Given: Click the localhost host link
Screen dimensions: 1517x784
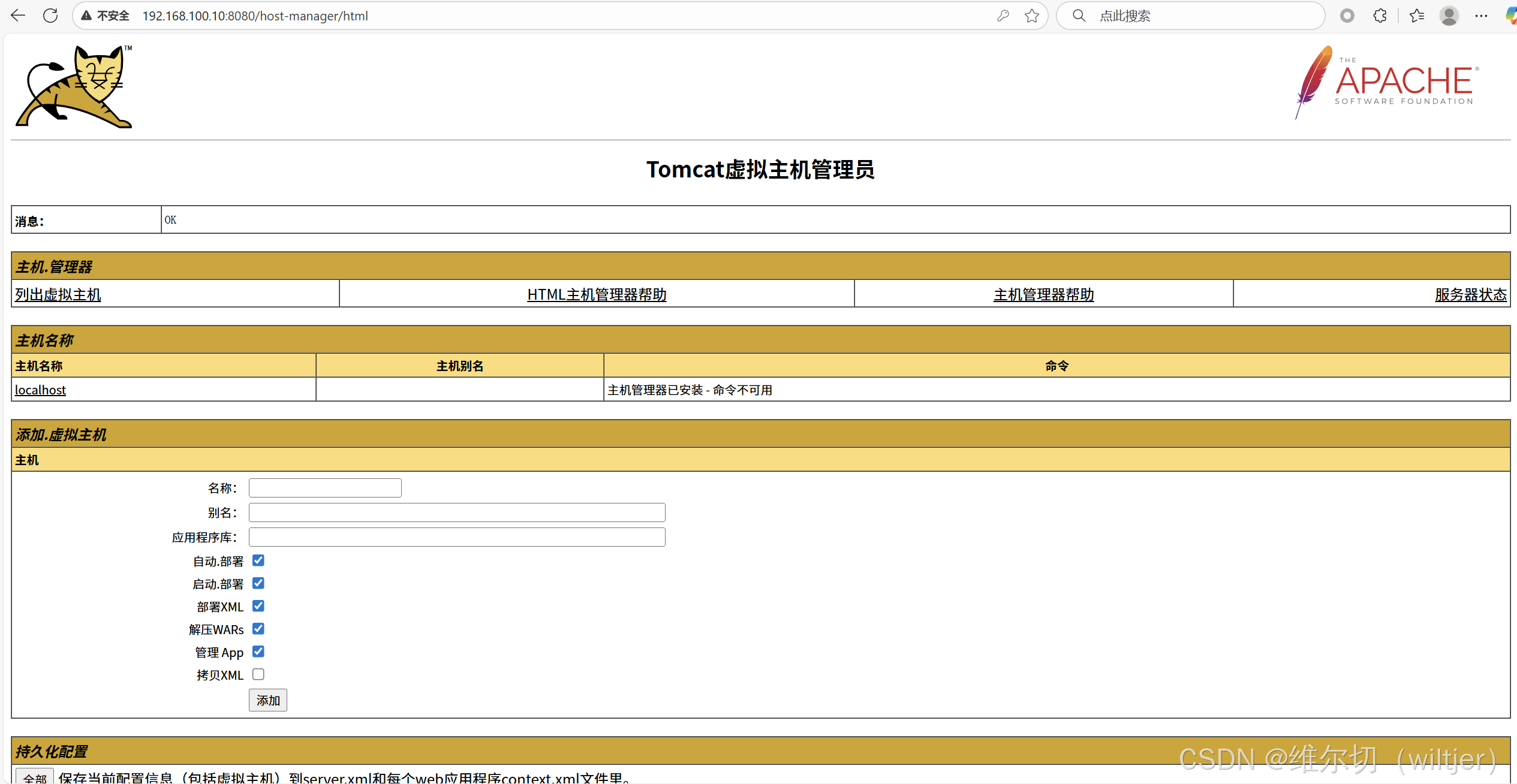Looking at the screenshot, I should [x=40, y=390].
